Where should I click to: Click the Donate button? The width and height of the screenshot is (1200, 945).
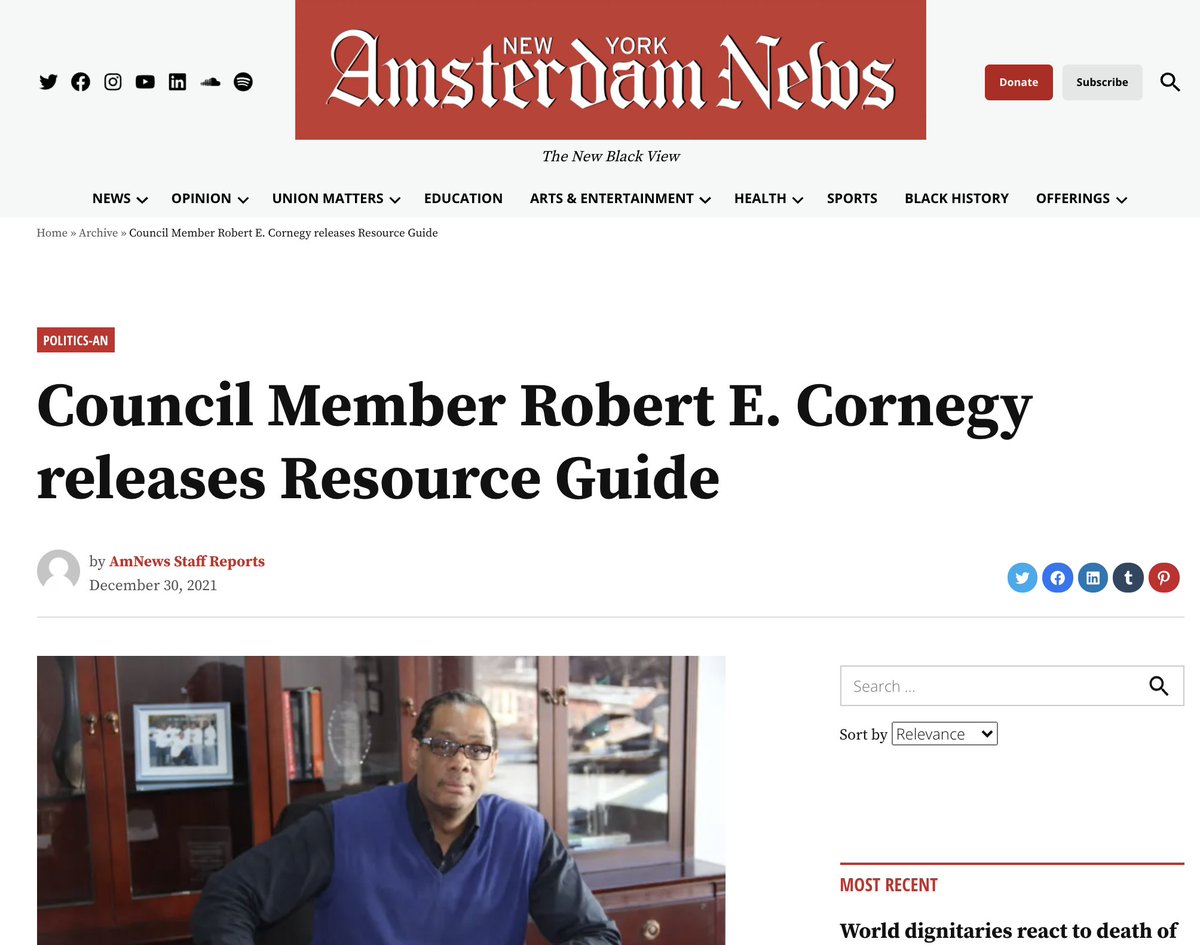point(1019,82)
